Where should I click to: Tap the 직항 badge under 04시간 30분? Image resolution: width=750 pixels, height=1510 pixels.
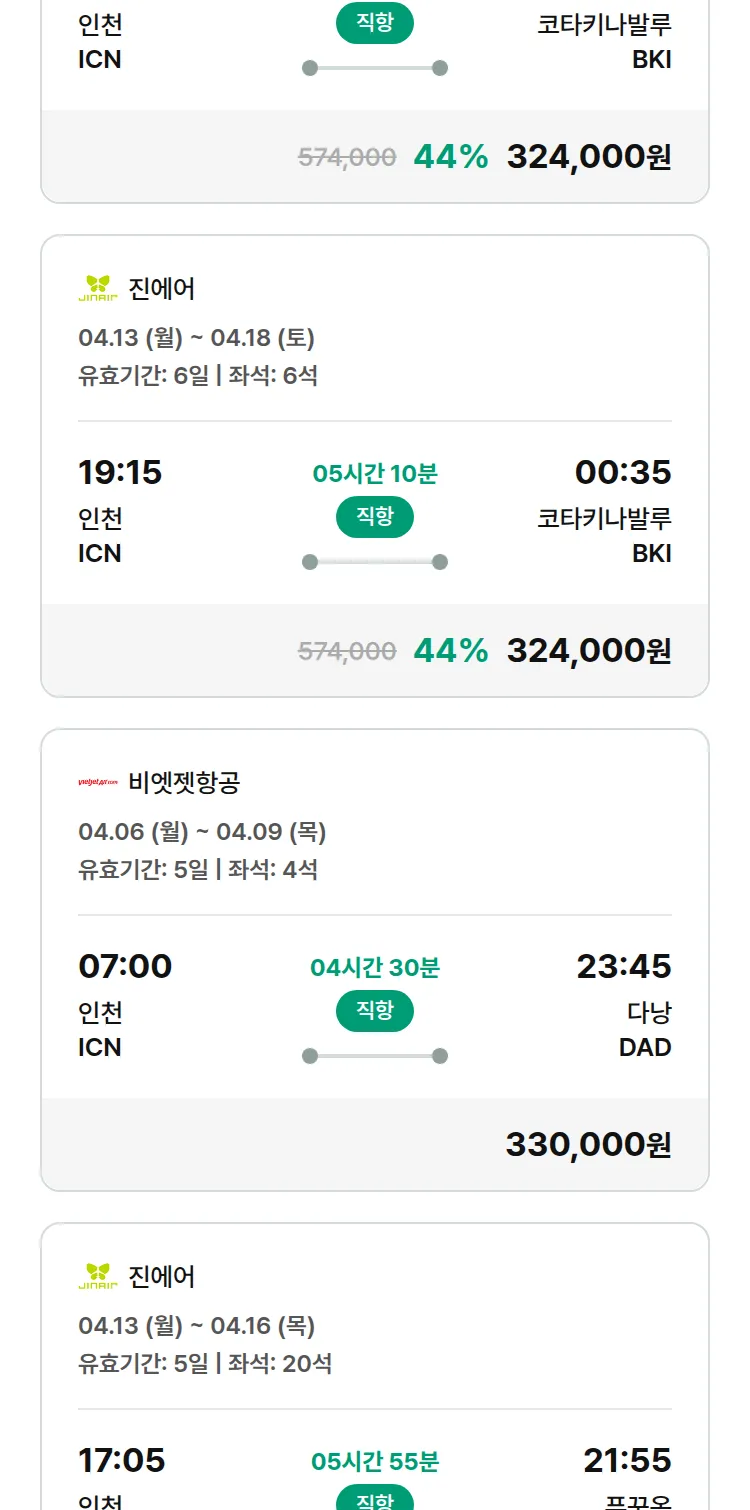(x=375, y=1011)
